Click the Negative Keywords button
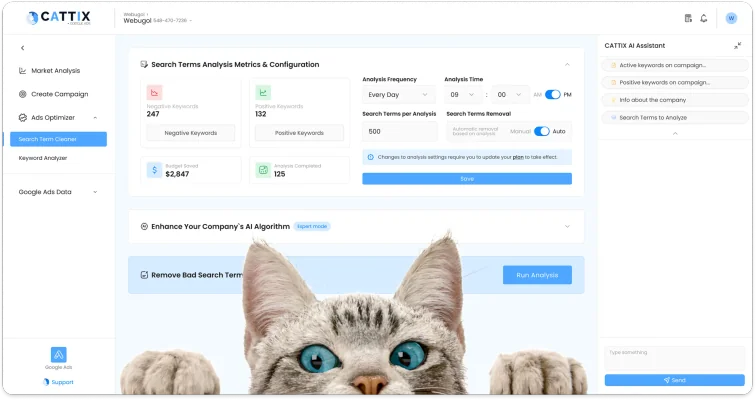Viewport: 756px width, 400px height. 190,133
